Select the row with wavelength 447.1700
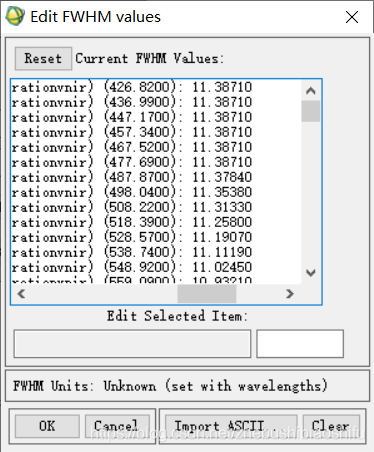Screen dimensions: 374x452 click(x=156, y=117)
